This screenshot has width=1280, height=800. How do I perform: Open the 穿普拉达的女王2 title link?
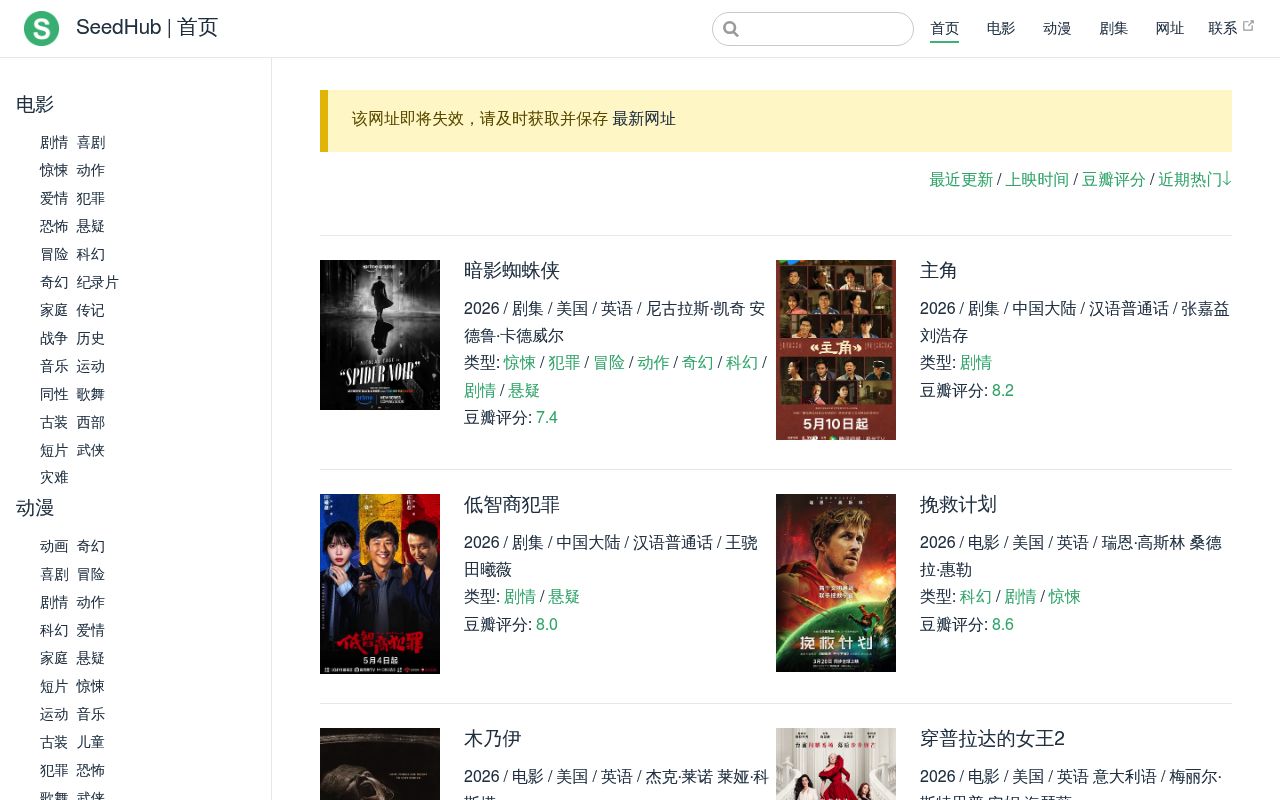[x=992, y=739]
